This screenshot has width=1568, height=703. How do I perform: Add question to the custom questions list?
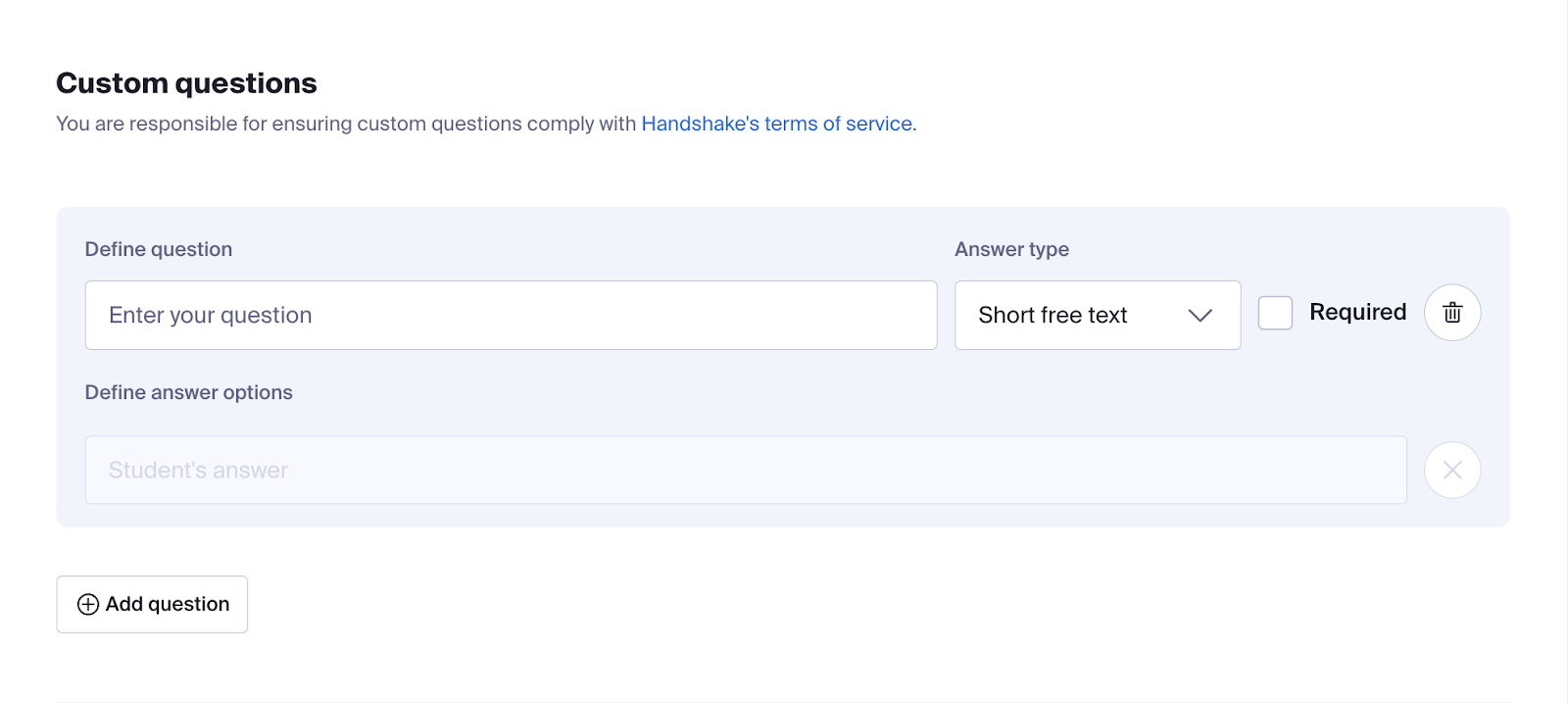coord(152,604)
